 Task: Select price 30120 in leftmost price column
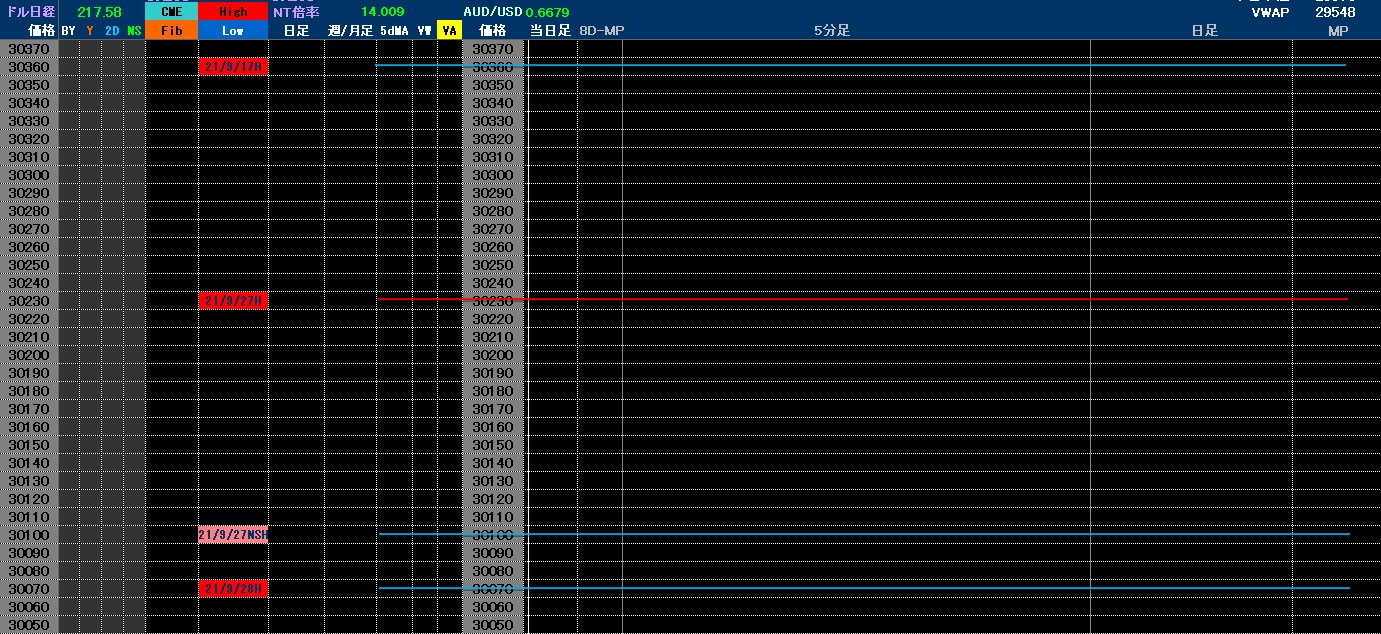[x=28, y=499]
